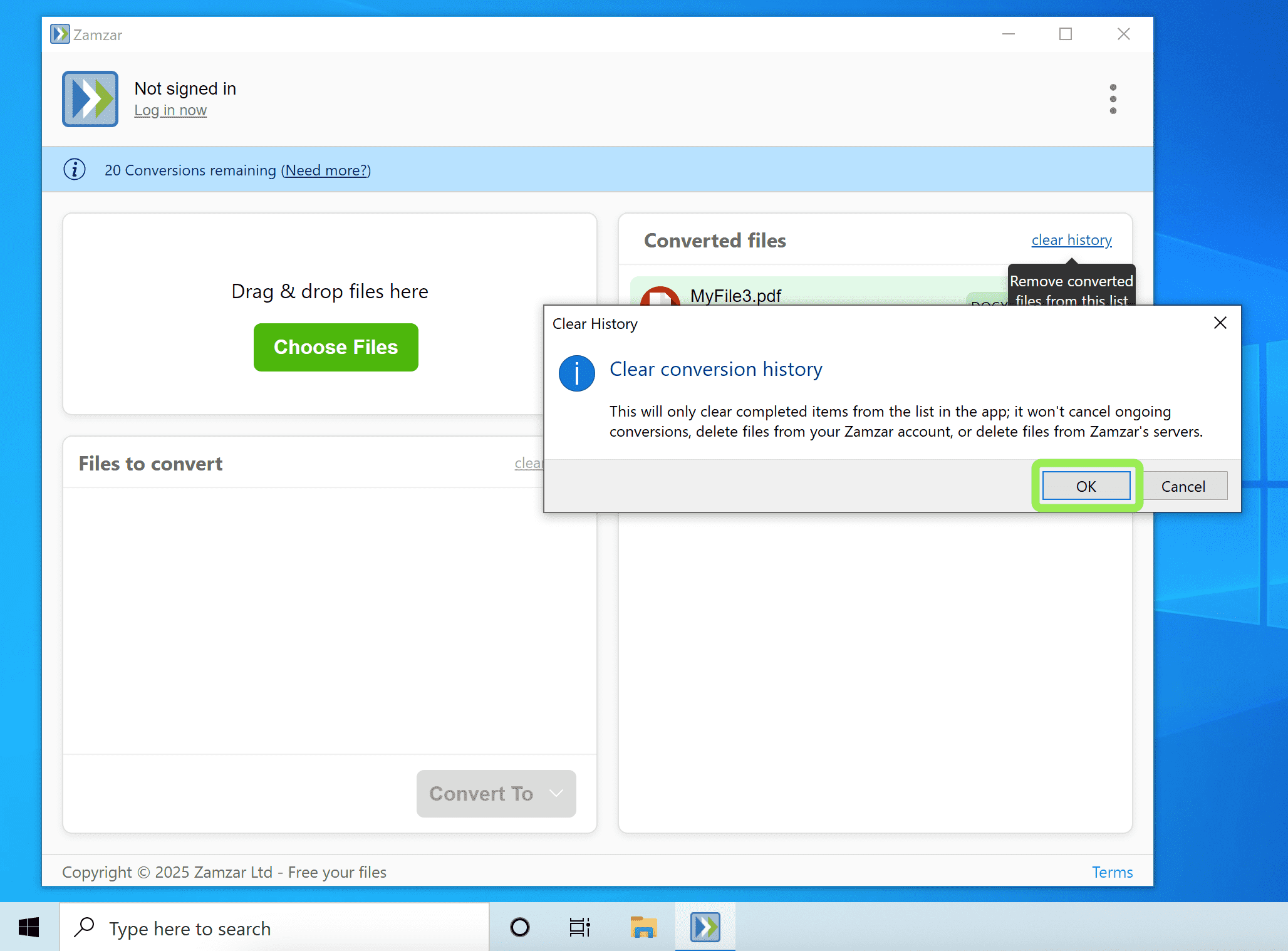Open Task View from the taskbar

579,927
